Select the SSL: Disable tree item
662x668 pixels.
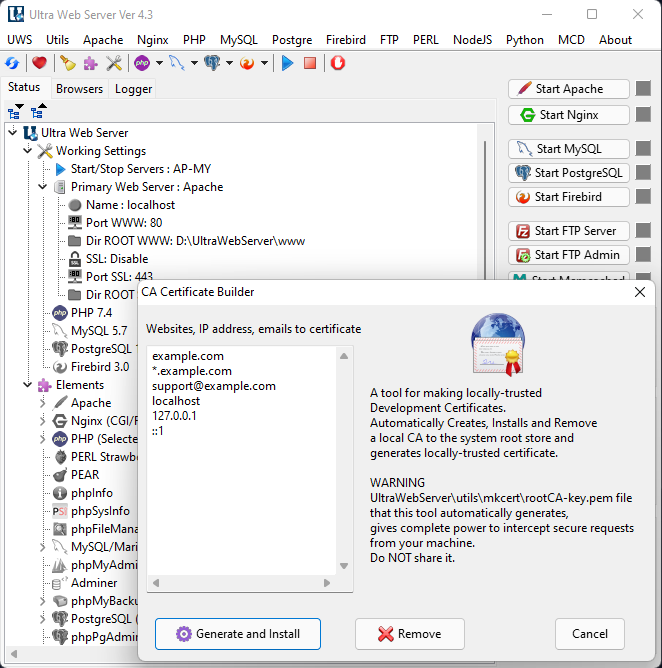pyautogui.click(x=117, y=259)
